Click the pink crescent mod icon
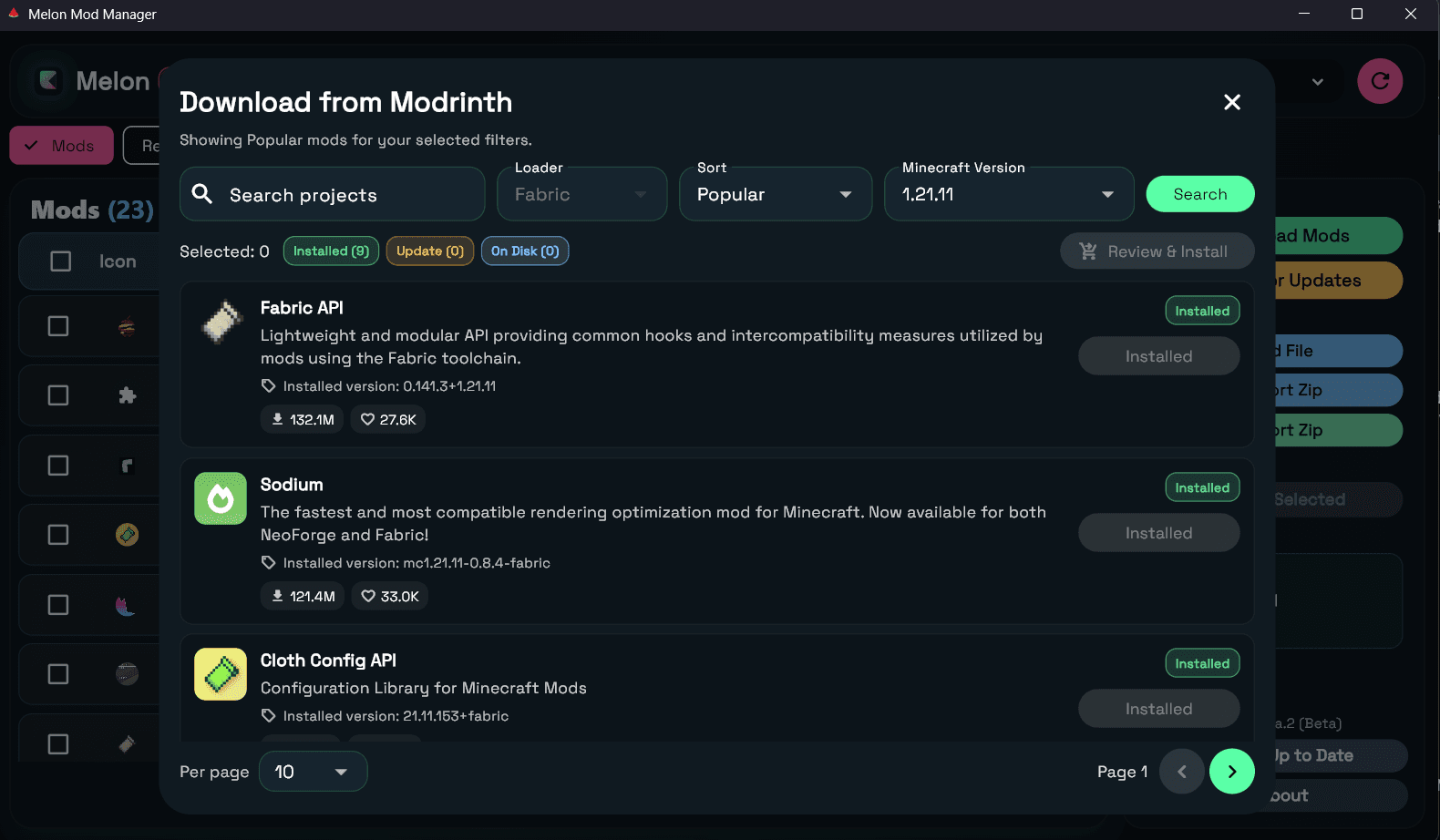1440x840 pixels. click(x=126, y=605)
